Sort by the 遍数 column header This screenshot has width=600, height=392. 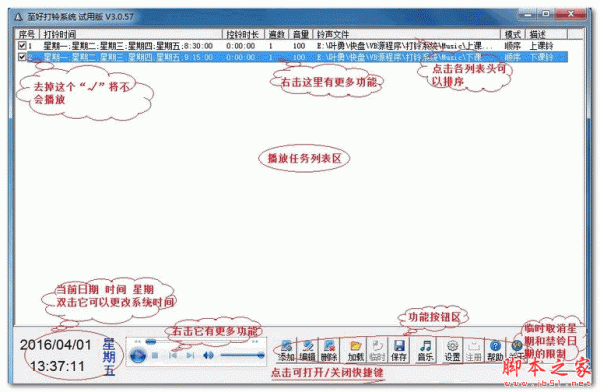(x=277, y=34)
